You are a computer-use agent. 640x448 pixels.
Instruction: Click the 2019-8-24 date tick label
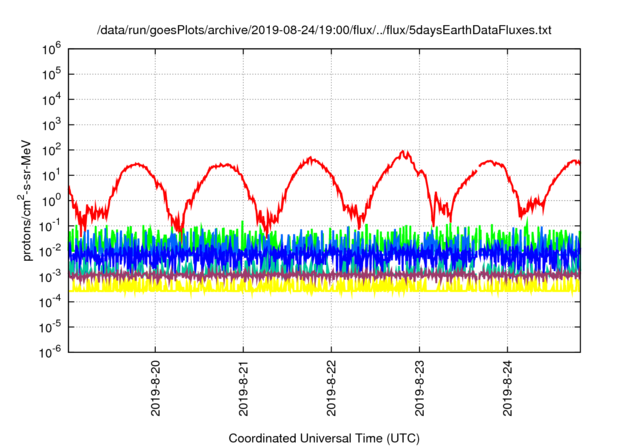click(507, 388)
